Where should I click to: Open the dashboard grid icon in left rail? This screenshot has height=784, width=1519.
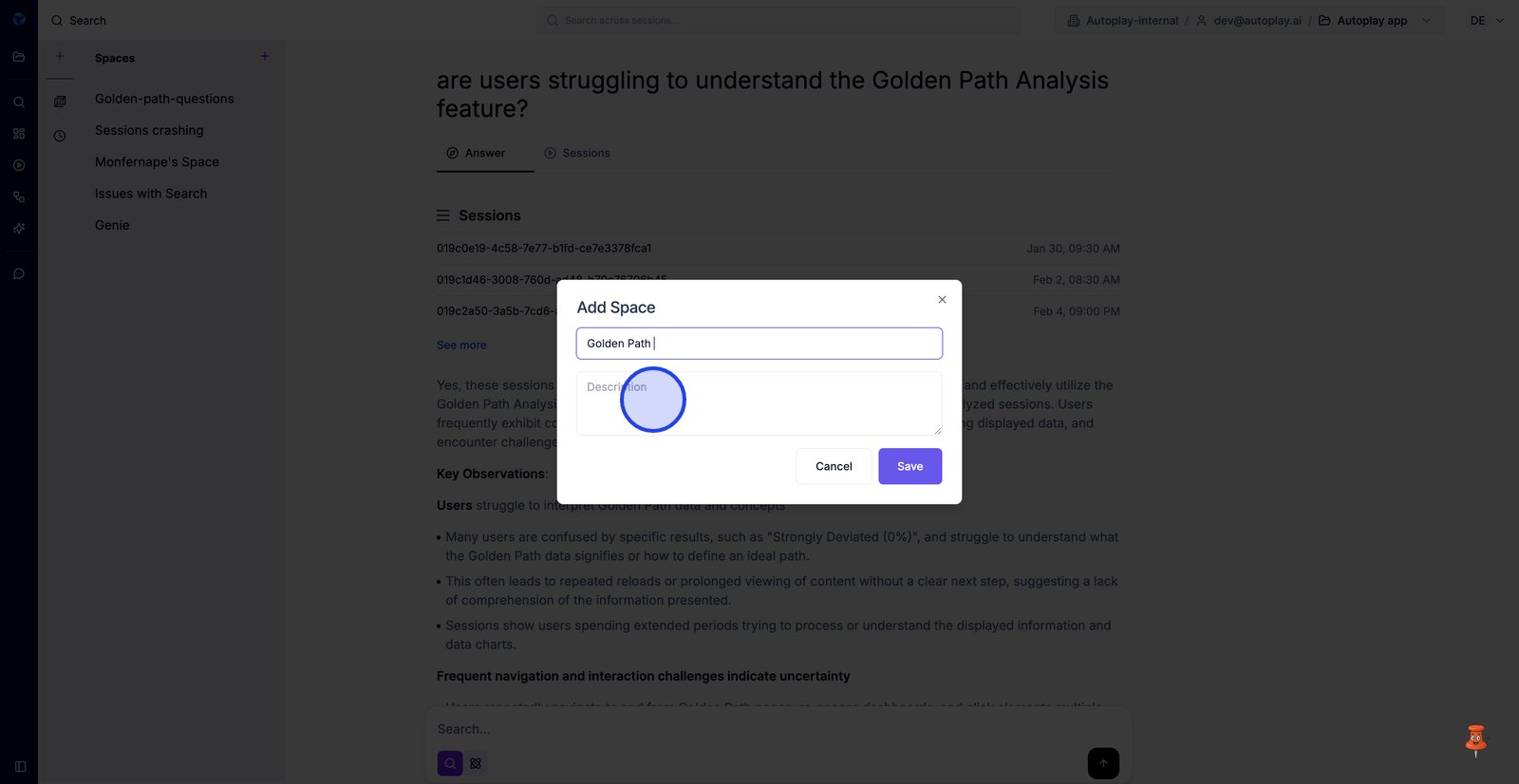click(x=19, y=134)
